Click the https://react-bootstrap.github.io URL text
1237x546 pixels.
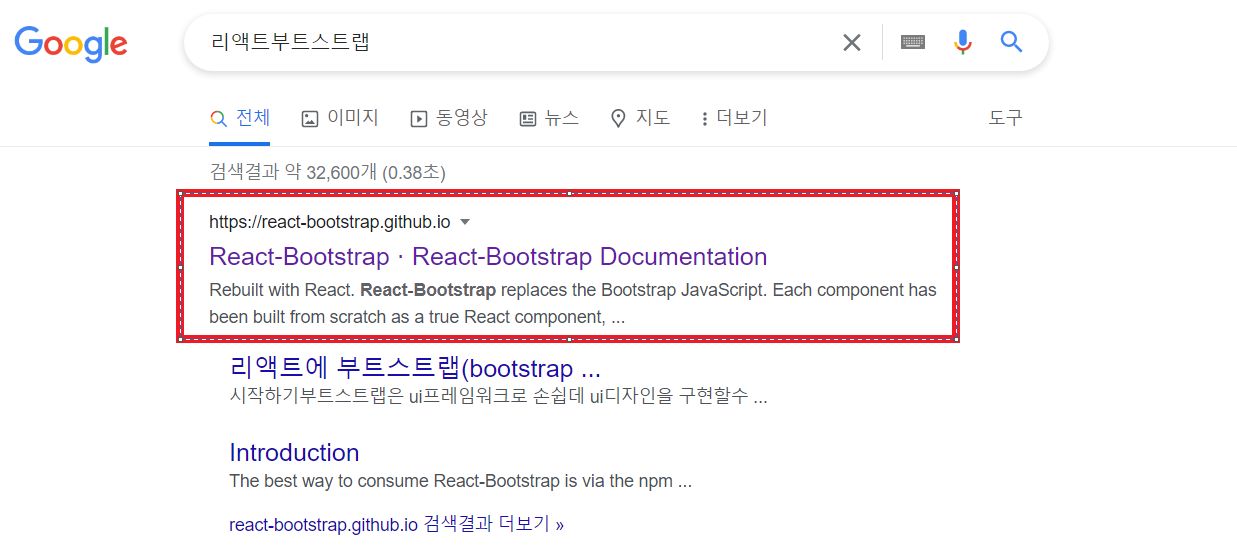coord(330,222)
